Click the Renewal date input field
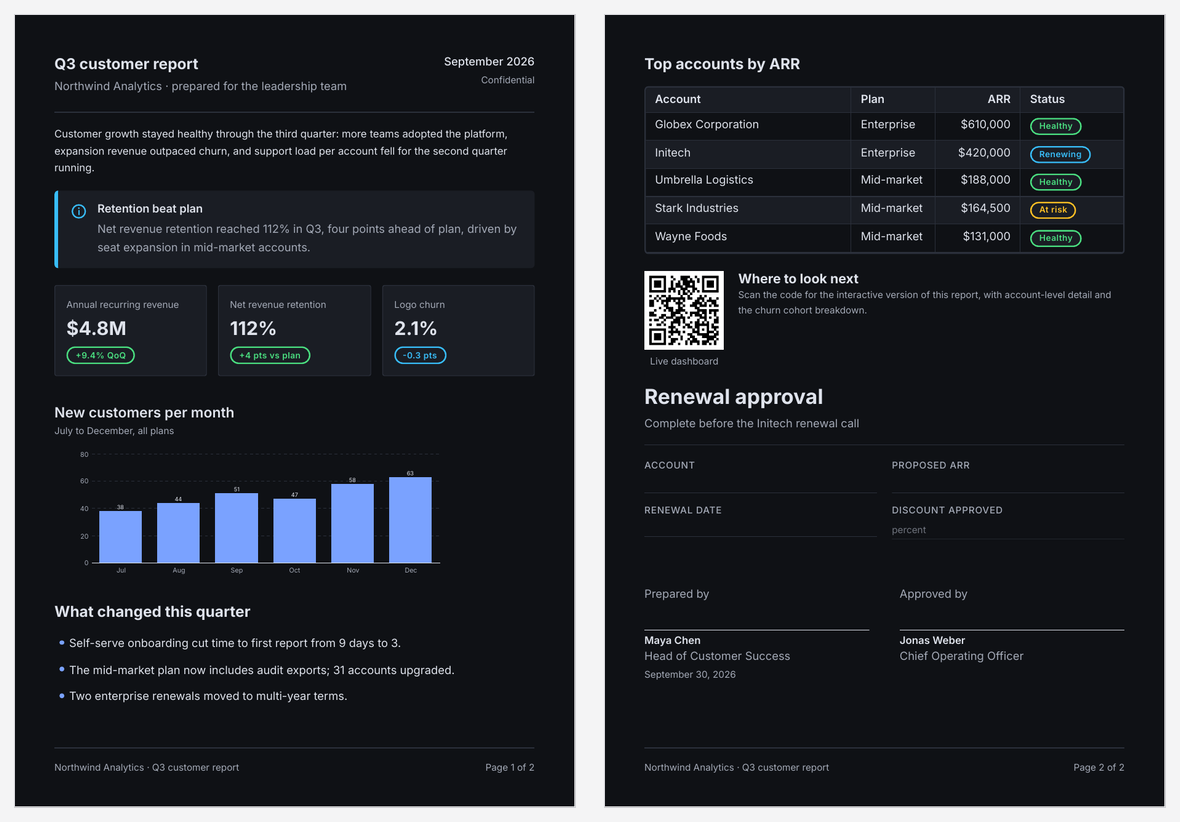1180x822 pixels. coord(760,527)
